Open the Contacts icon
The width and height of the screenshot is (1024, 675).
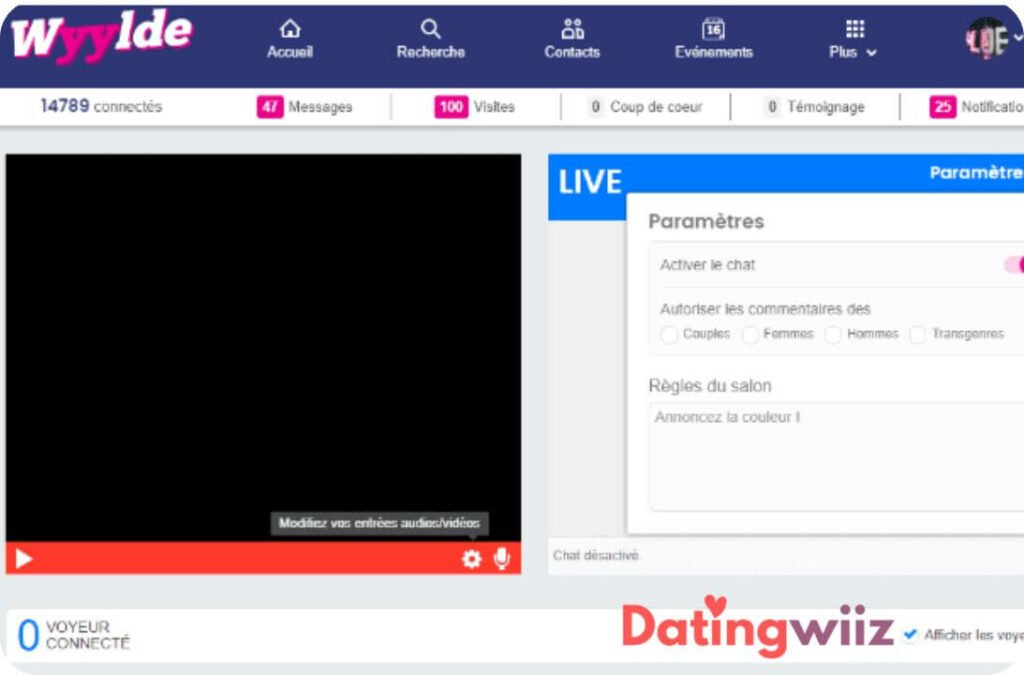[572, 30]
